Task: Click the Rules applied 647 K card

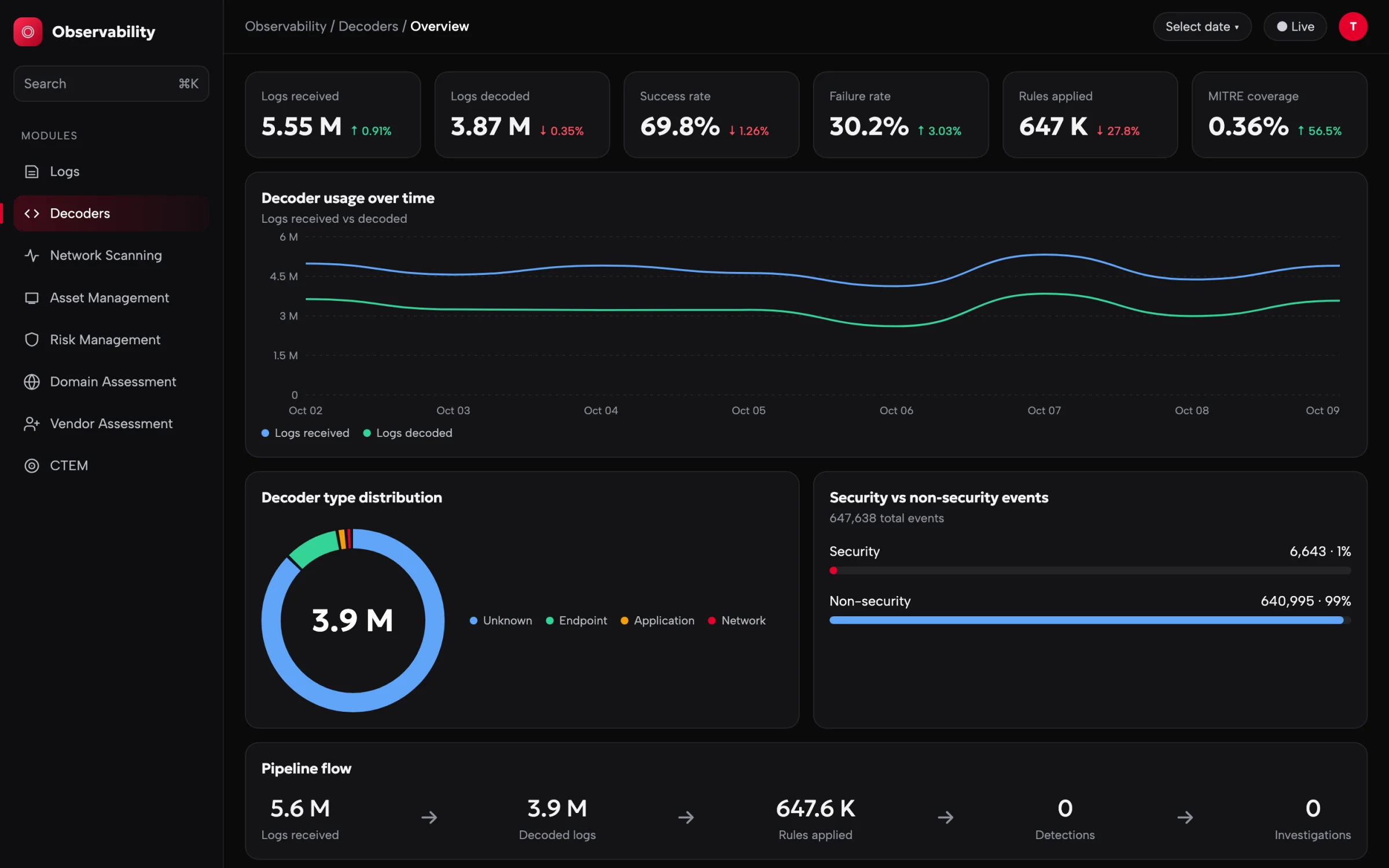Action: pos(1090,115)
